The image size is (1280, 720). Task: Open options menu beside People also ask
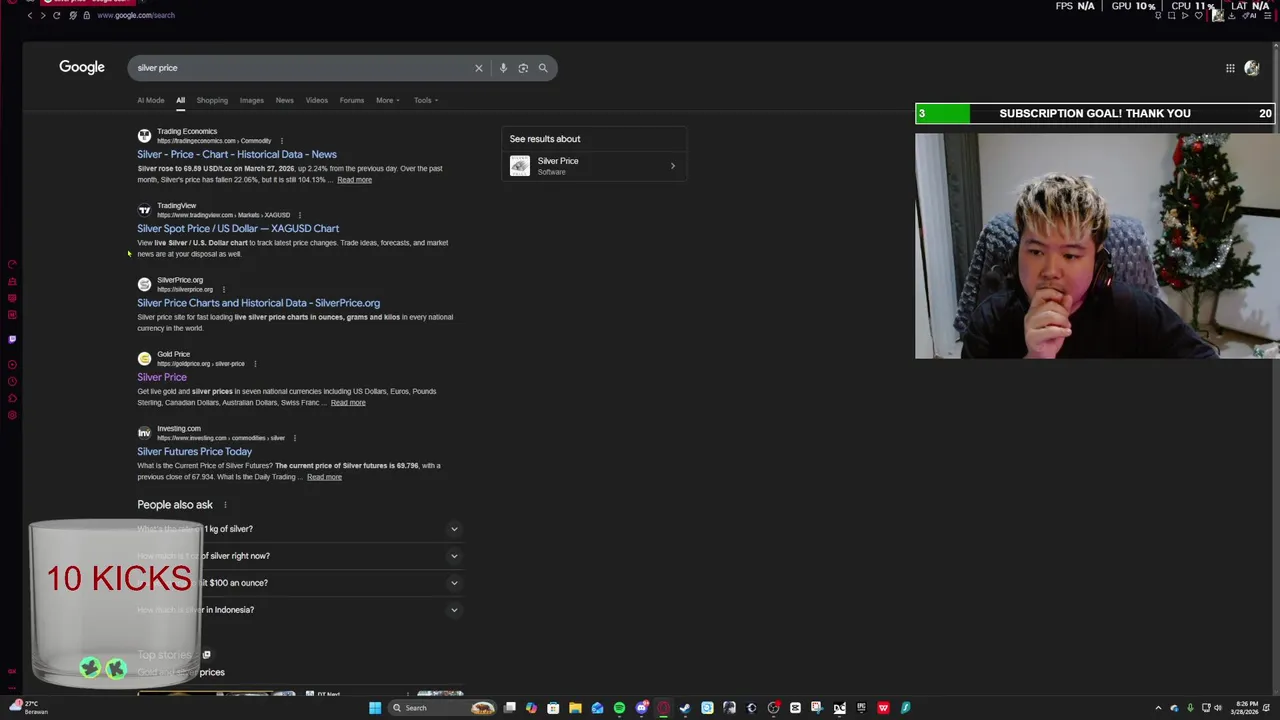tap(225, 505)
